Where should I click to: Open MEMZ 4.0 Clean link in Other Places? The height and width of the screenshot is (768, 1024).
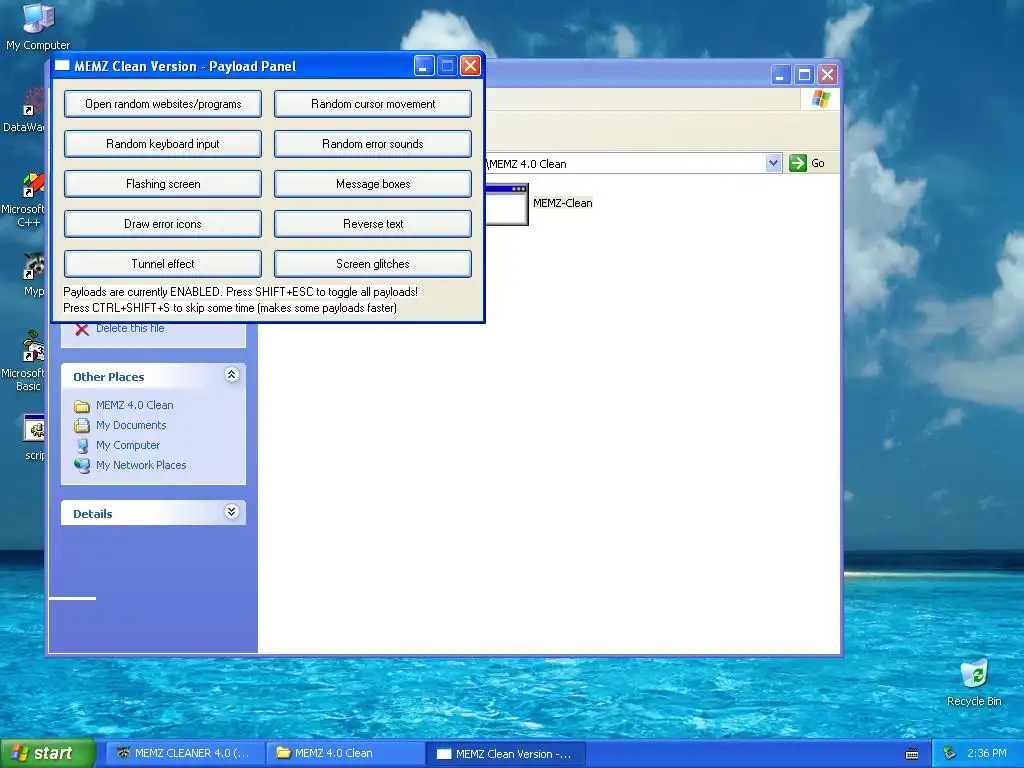pyautogui.click(x=135, y=405)
